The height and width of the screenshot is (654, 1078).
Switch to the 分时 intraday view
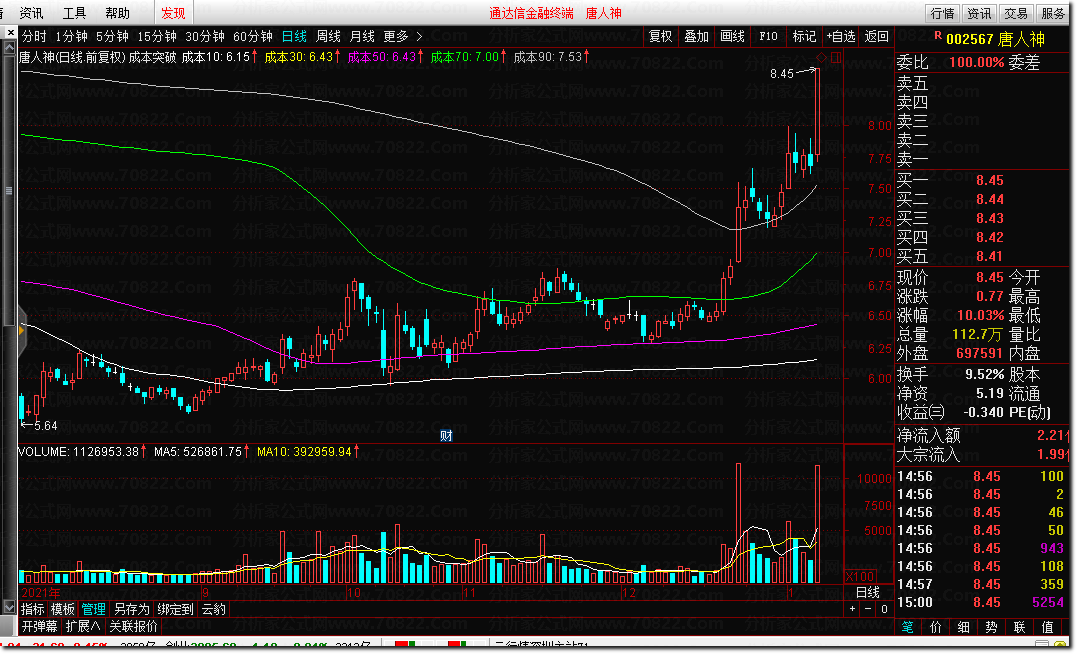pyautogui.click(x=34, y=36)
